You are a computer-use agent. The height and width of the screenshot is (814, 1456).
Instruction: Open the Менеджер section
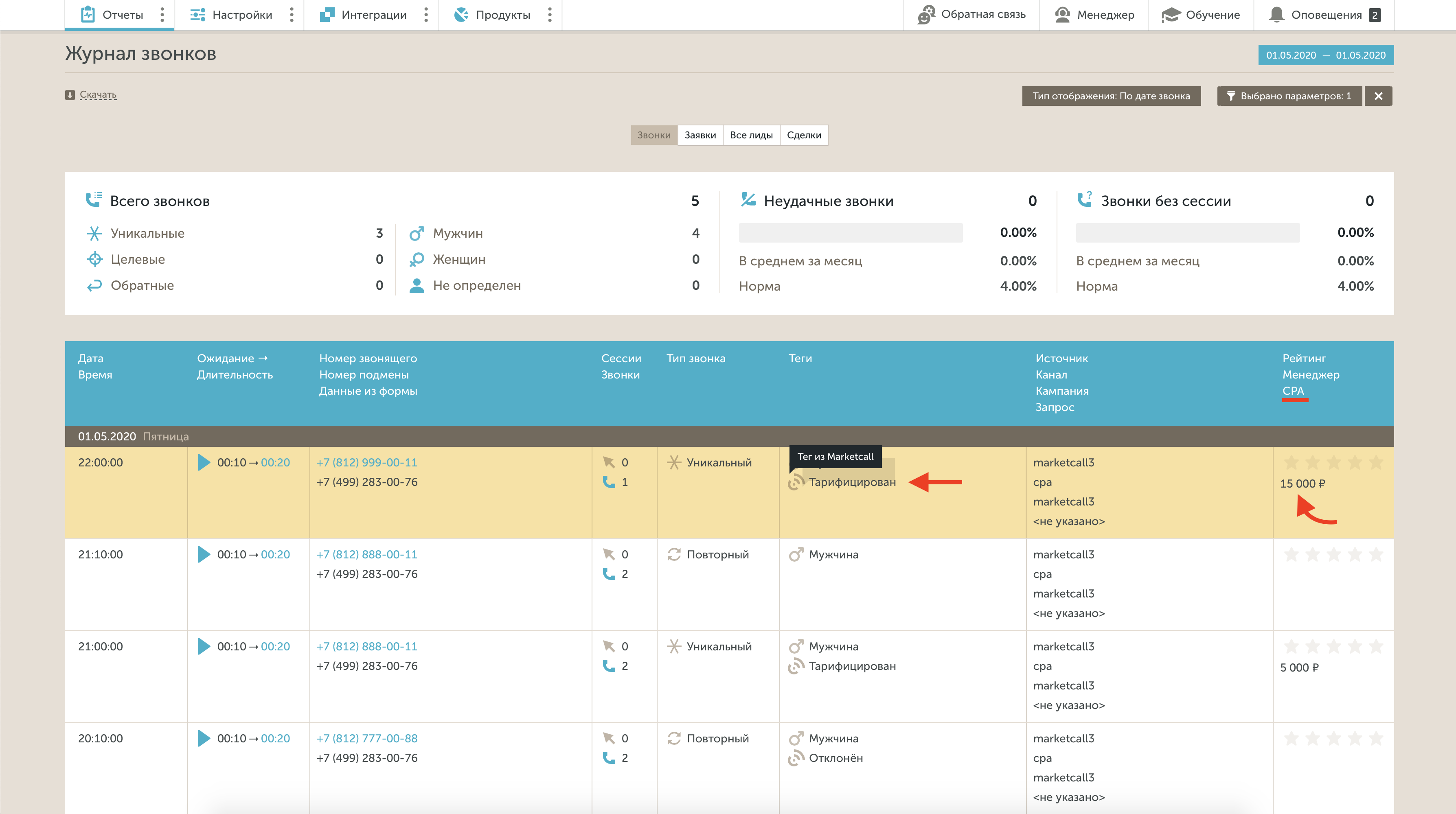[x=1094, y=15]
